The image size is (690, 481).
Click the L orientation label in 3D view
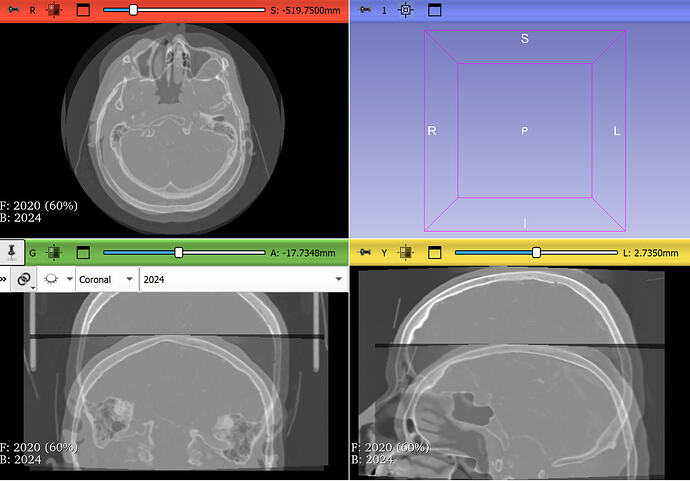pyautogui.click(x=617, y=131)
